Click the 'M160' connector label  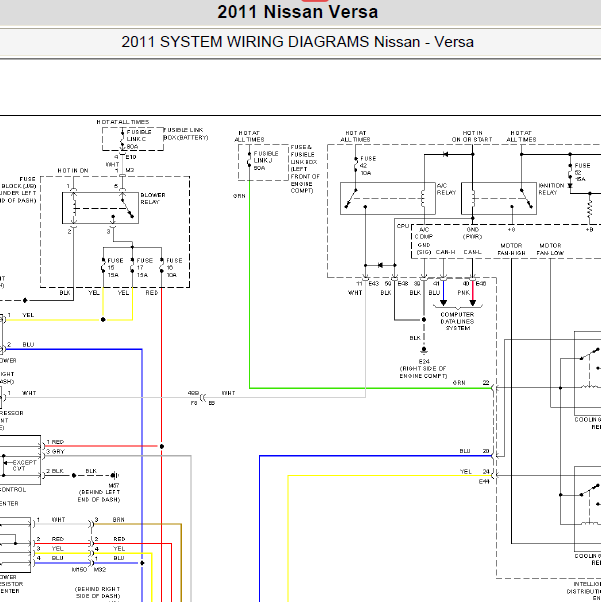point(79,570)
